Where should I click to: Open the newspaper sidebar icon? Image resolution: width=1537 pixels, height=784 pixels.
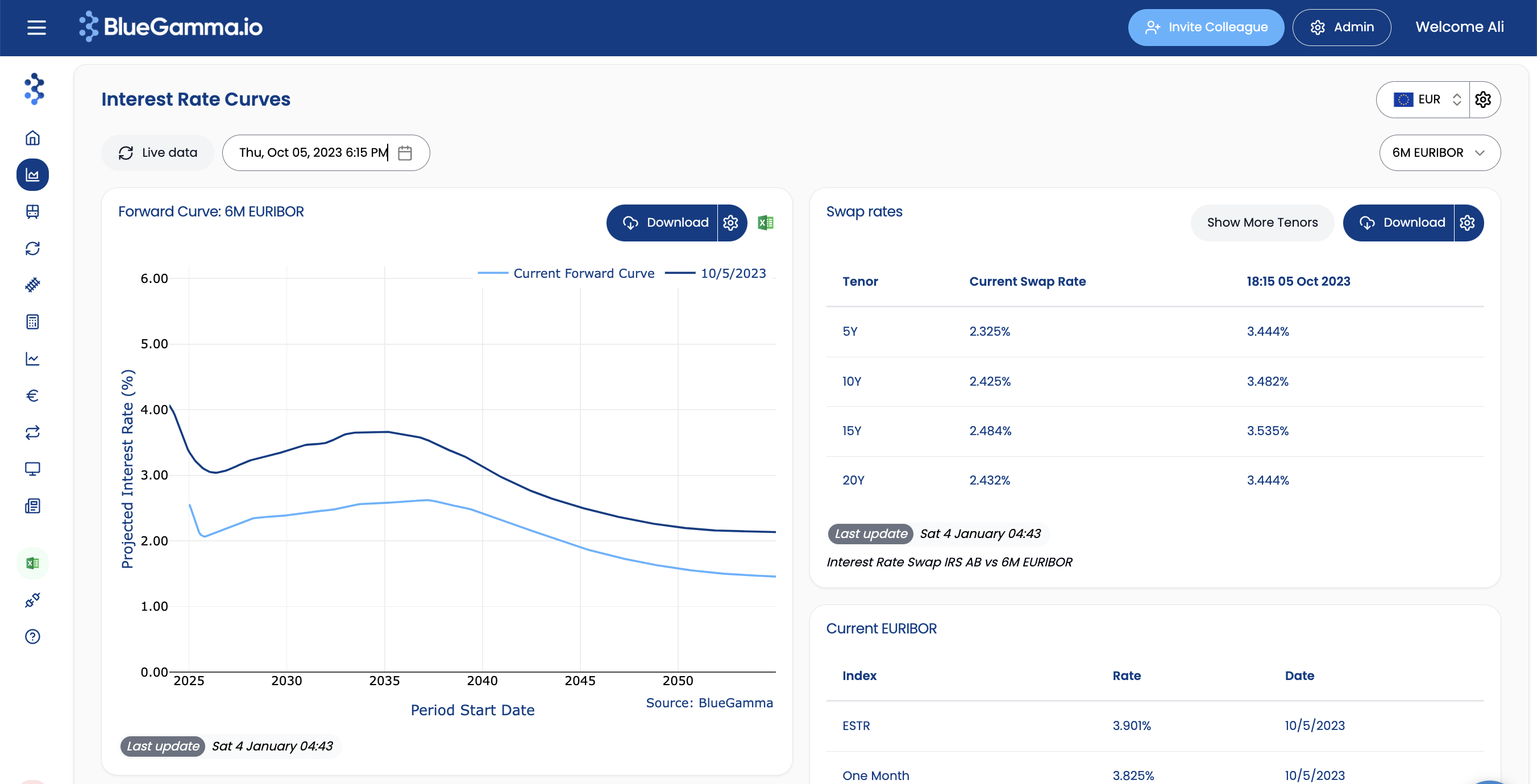[x=33, y=506]
